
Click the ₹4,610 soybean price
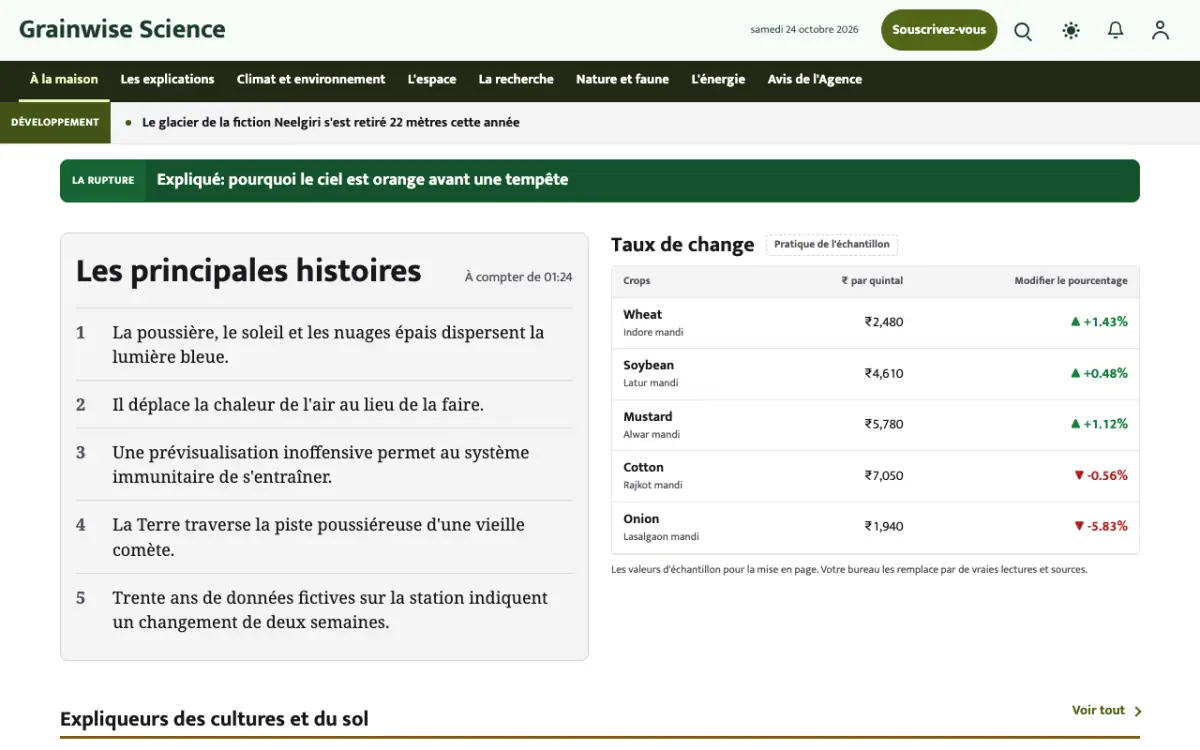(884, 373)
